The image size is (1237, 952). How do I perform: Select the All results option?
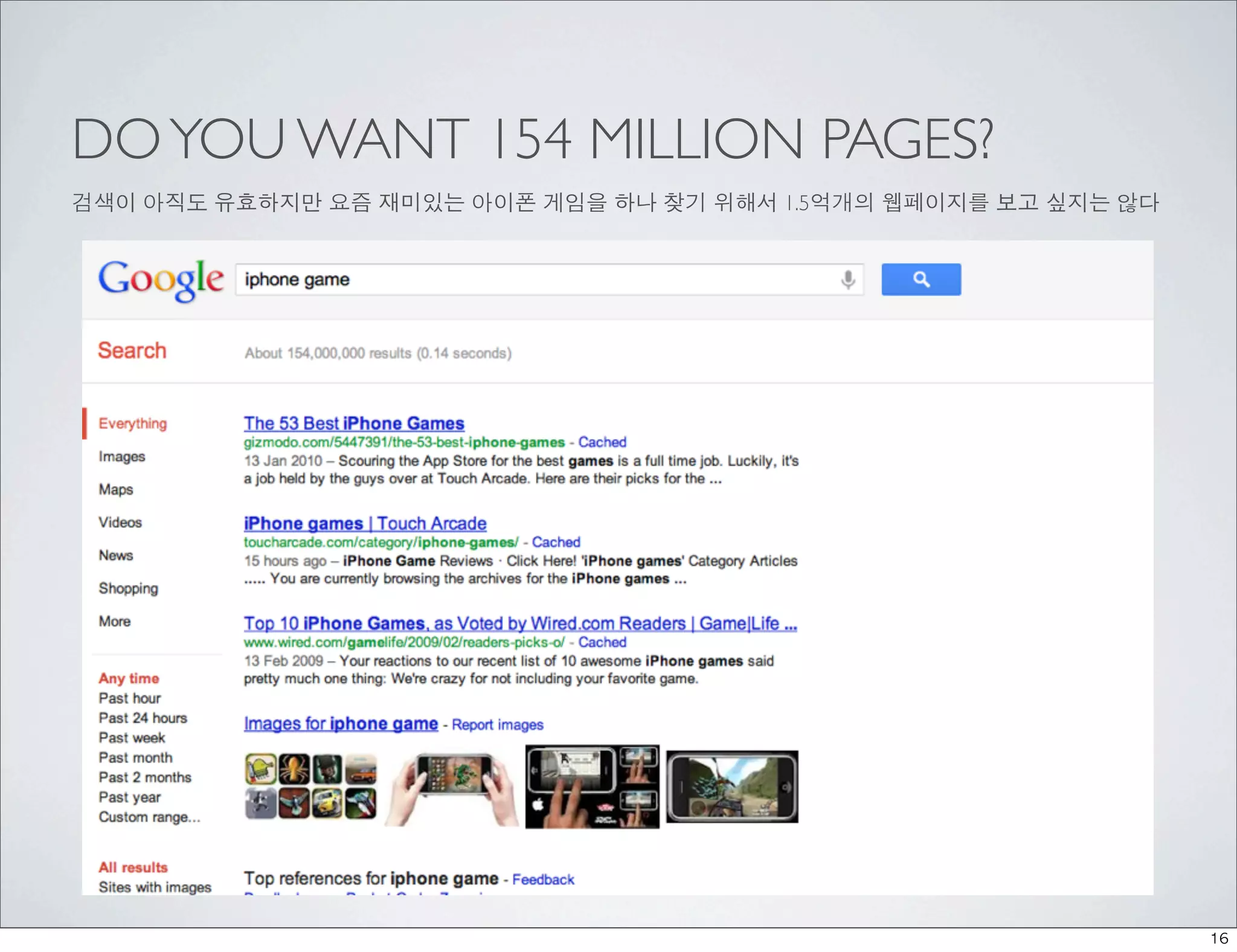tap(133, 867)
